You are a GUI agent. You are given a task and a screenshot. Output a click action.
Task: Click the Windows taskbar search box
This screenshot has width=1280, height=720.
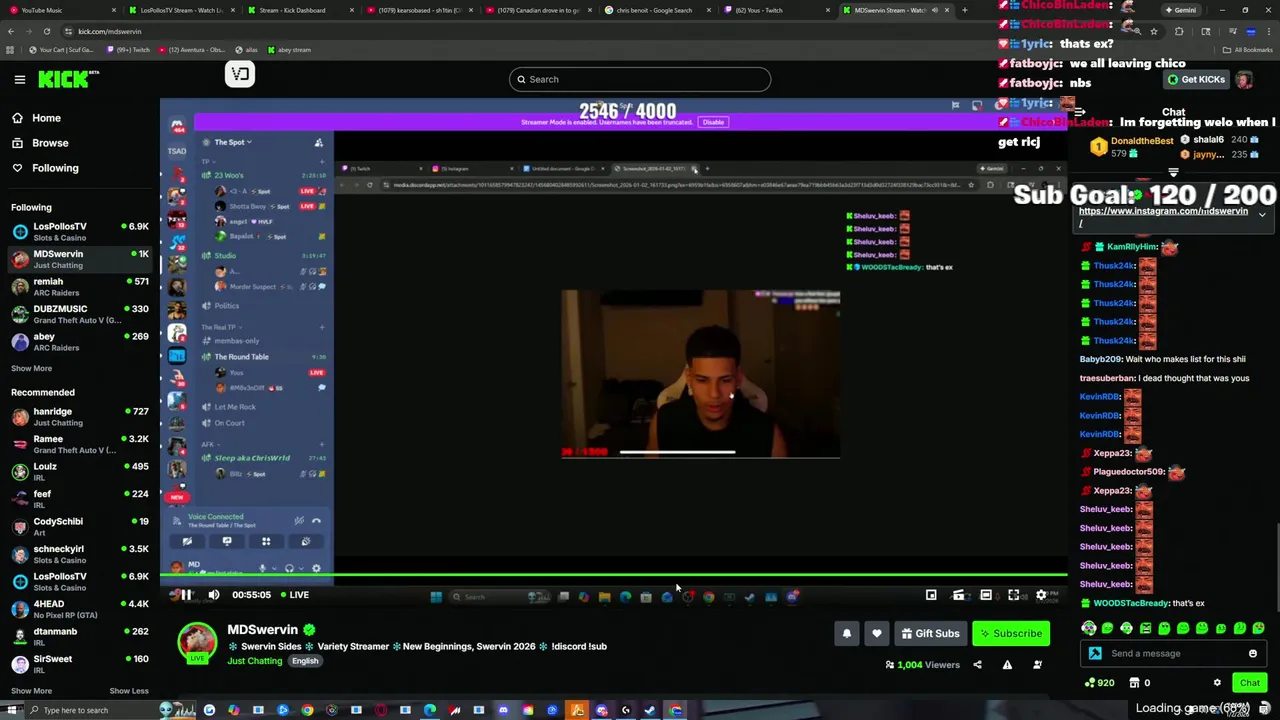point(90,710)
